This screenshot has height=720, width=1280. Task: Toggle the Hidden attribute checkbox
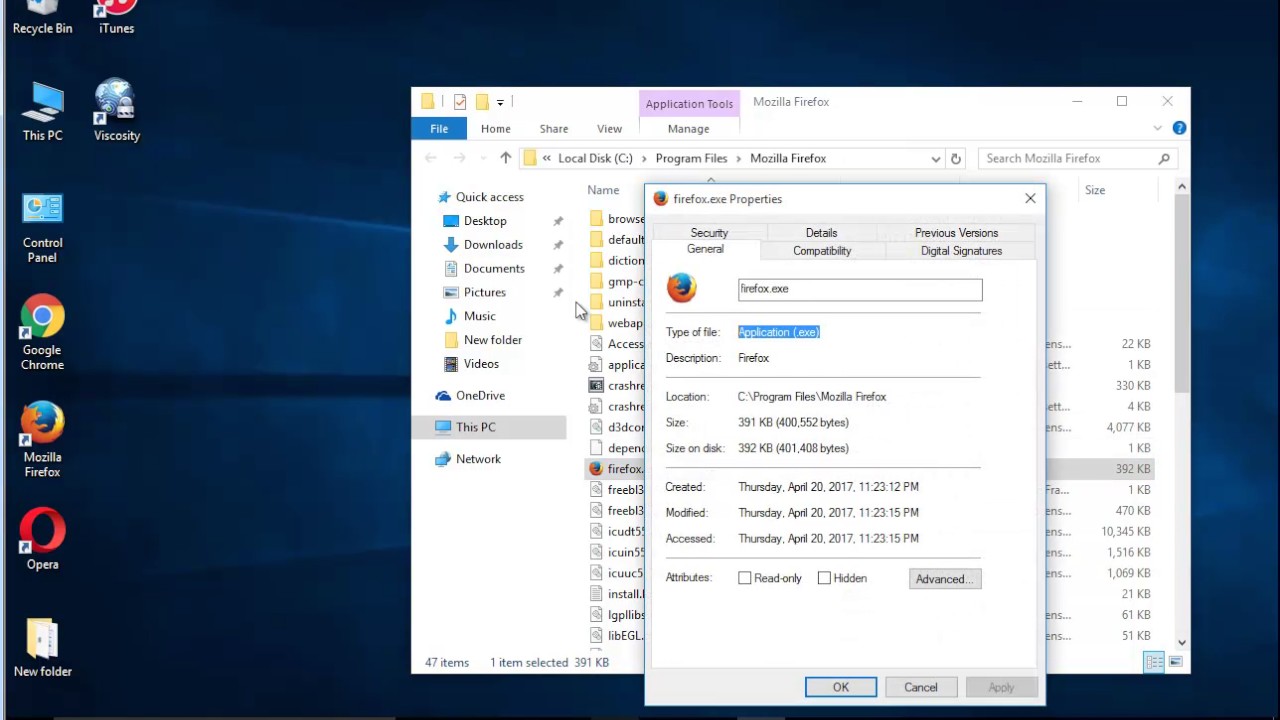click(824, 578)
